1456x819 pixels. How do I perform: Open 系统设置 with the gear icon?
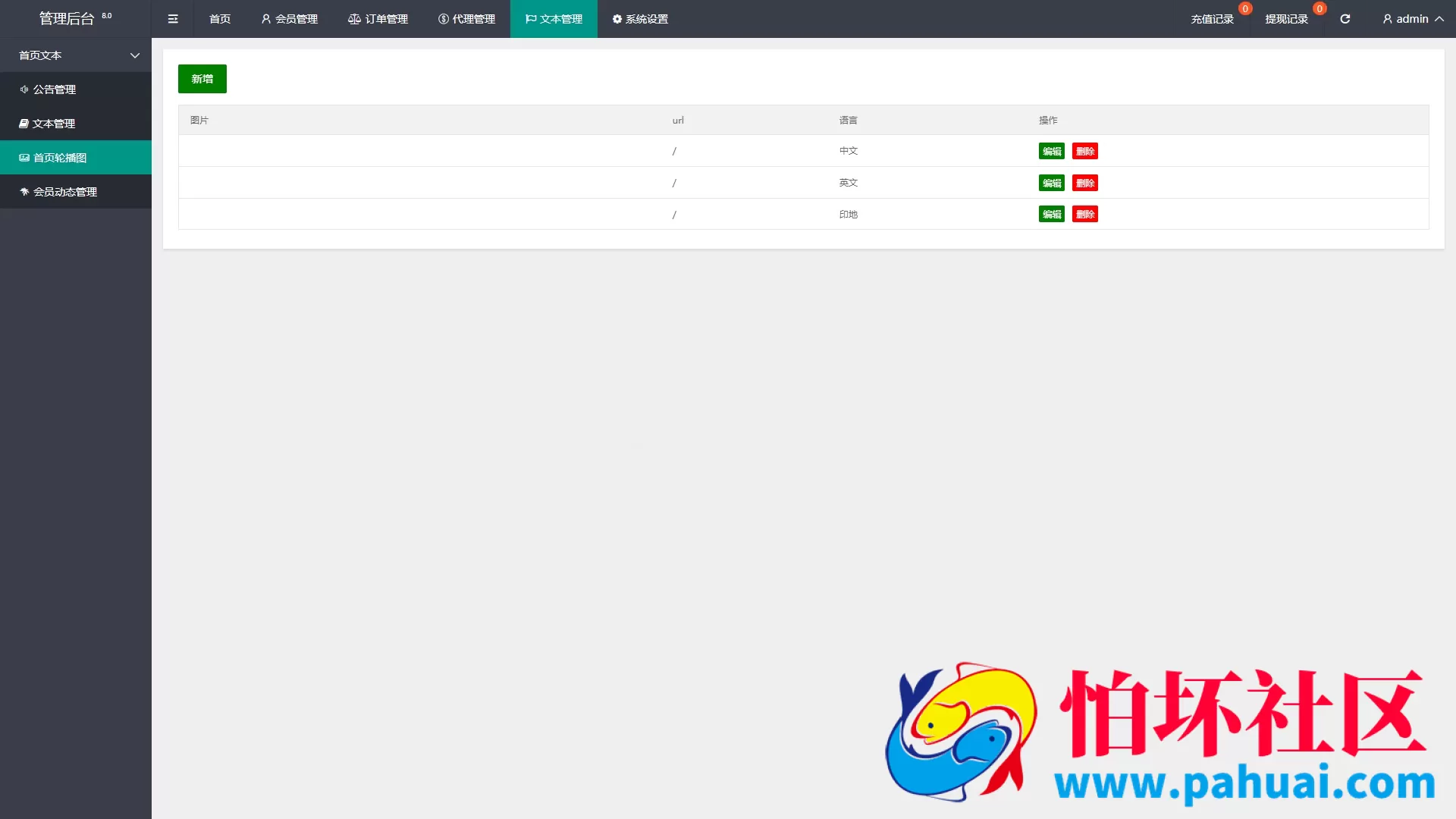pos(640,19)
